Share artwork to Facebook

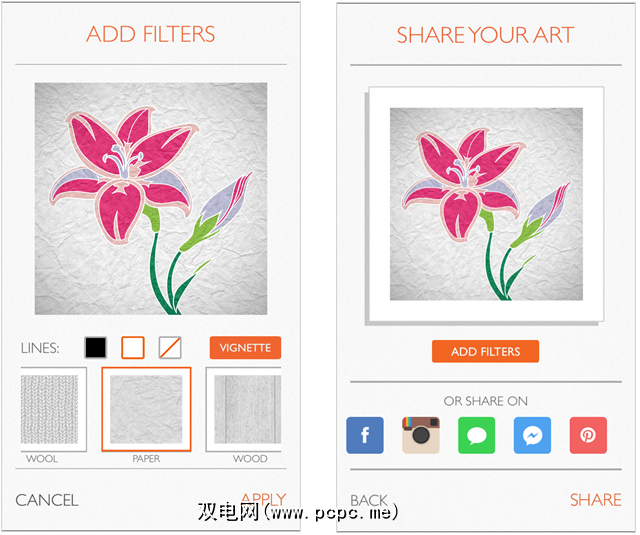tap(367, 437)
